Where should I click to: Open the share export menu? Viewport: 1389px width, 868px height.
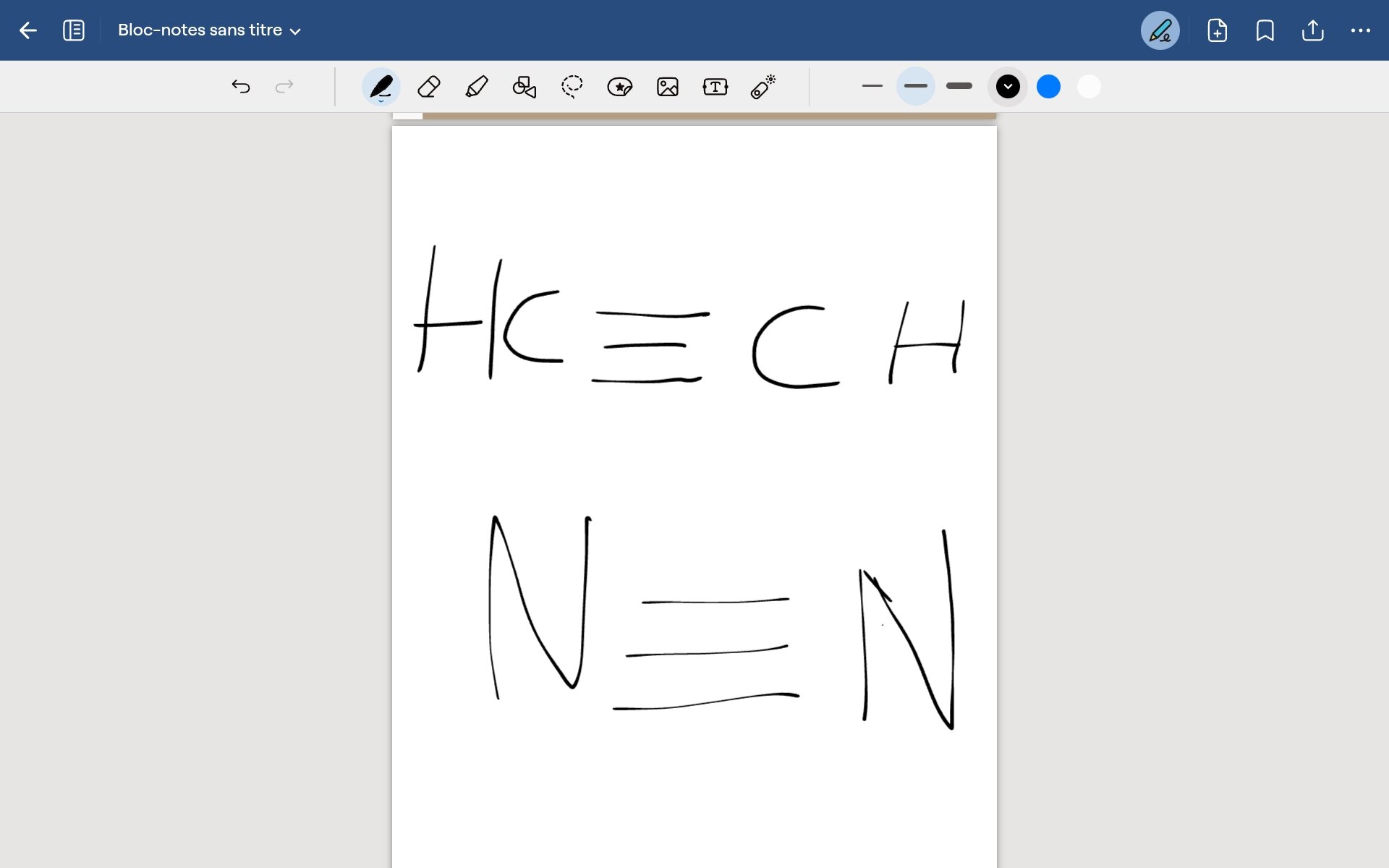tap(1312, 30)
